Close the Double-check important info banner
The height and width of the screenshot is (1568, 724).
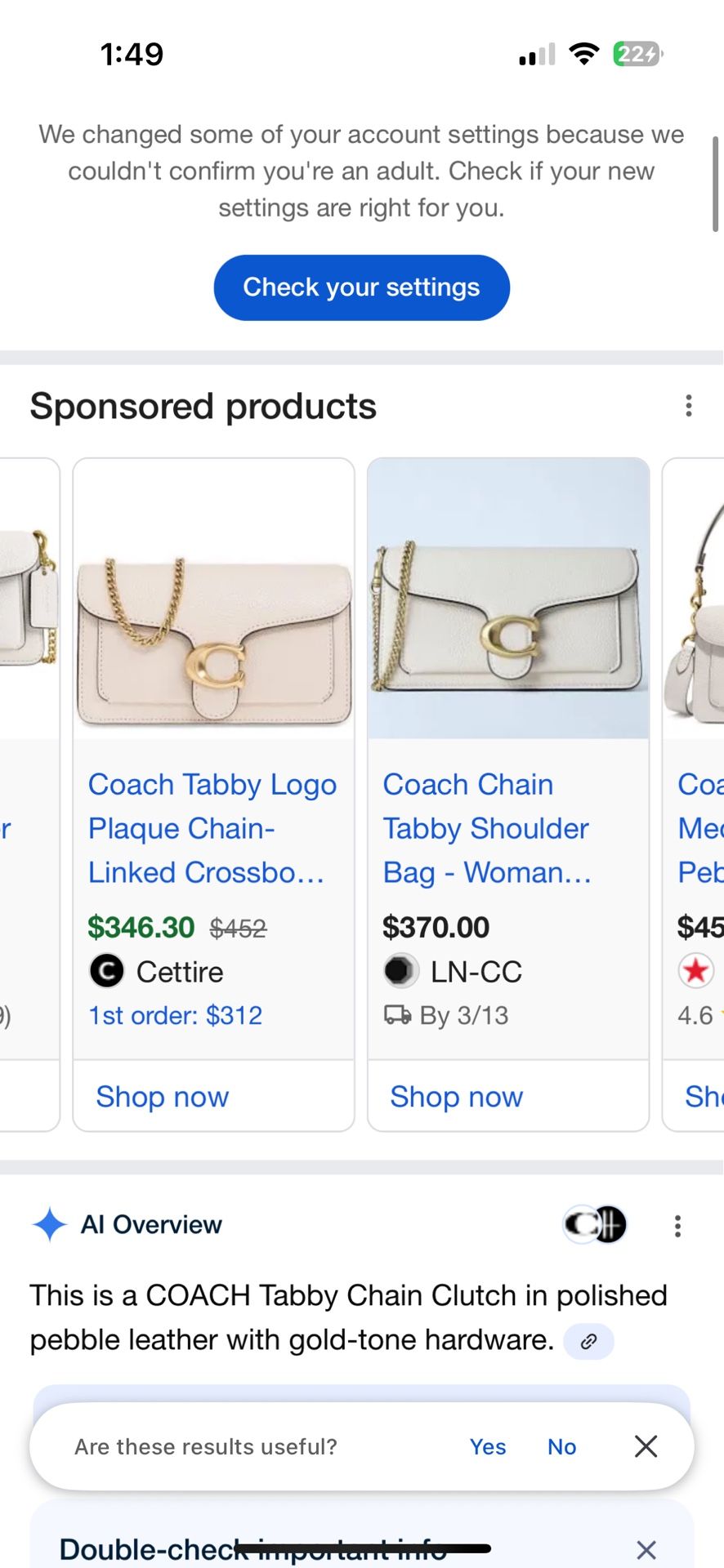(x=646, y=1549)
